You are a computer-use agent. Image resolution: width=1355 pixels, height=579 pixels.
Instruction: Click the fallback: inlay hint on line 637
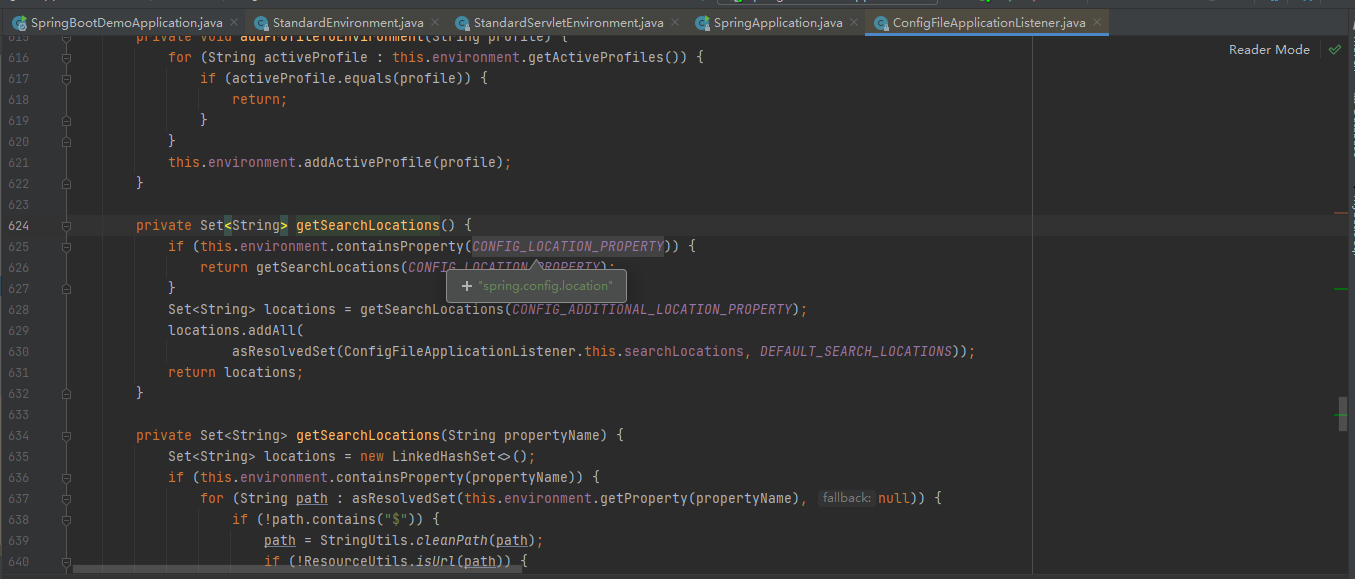point(846,498)
